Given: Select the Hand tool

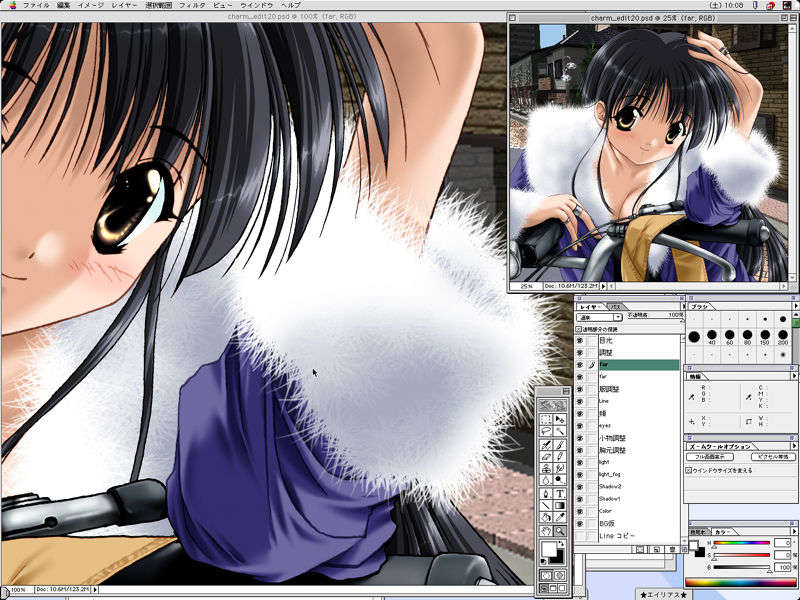Looking at the screenshot, I should pos(546,531).
